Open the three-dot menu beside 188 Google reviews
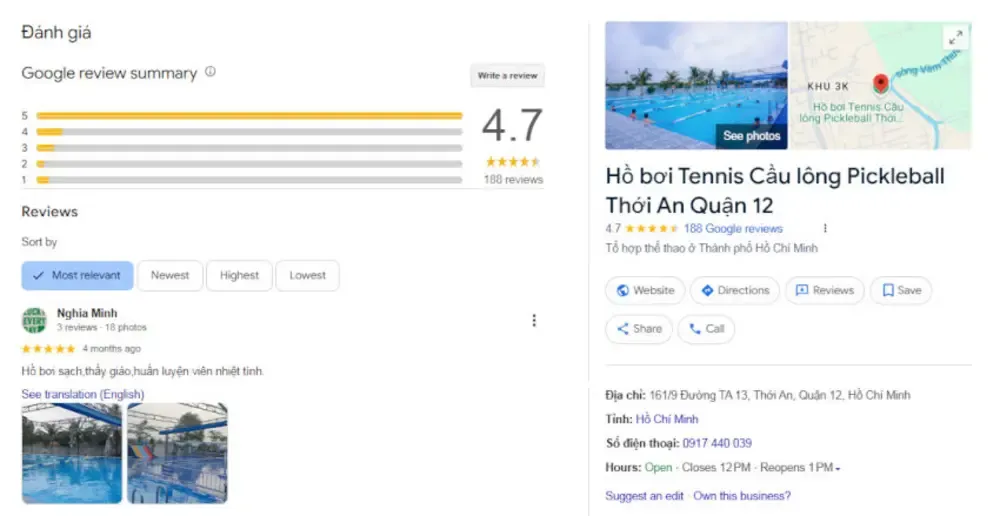Viewport: 1000px width, 516px height. pos(825,228)
